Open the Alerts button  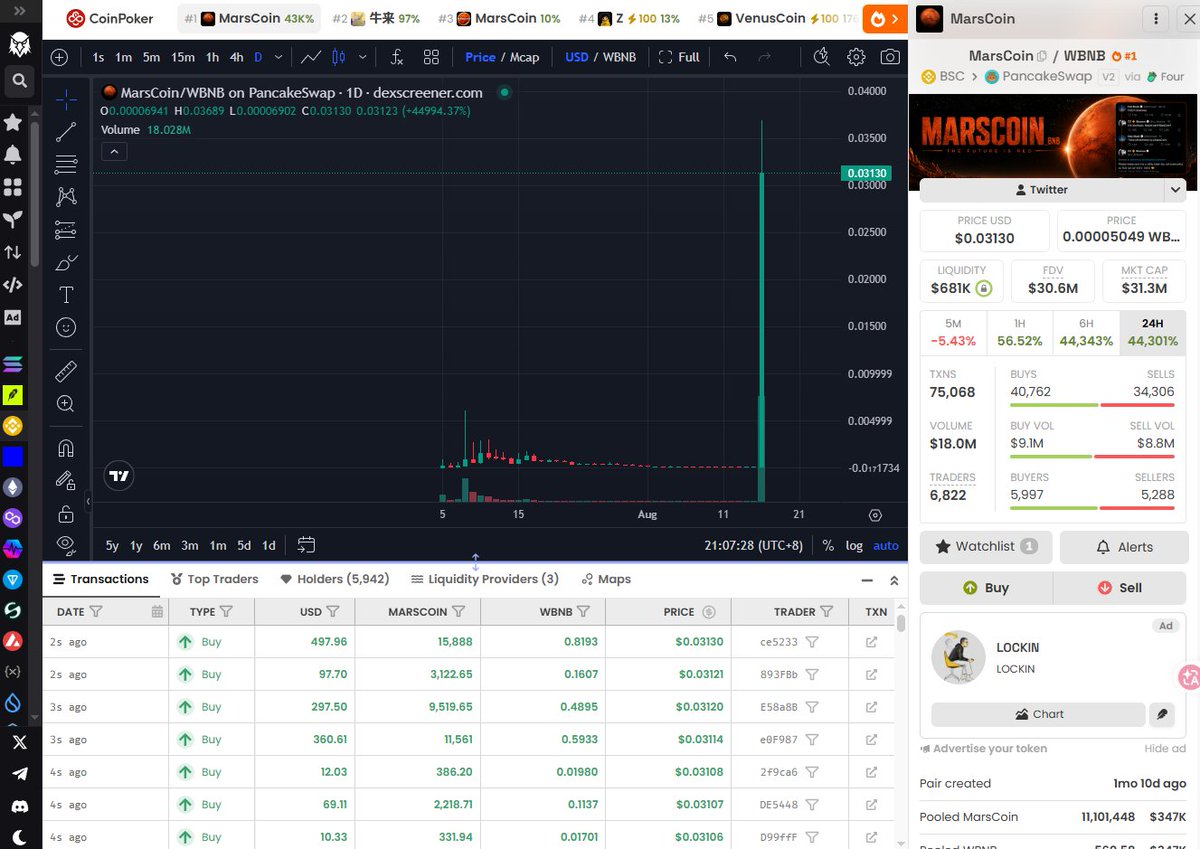(1124, 546)
